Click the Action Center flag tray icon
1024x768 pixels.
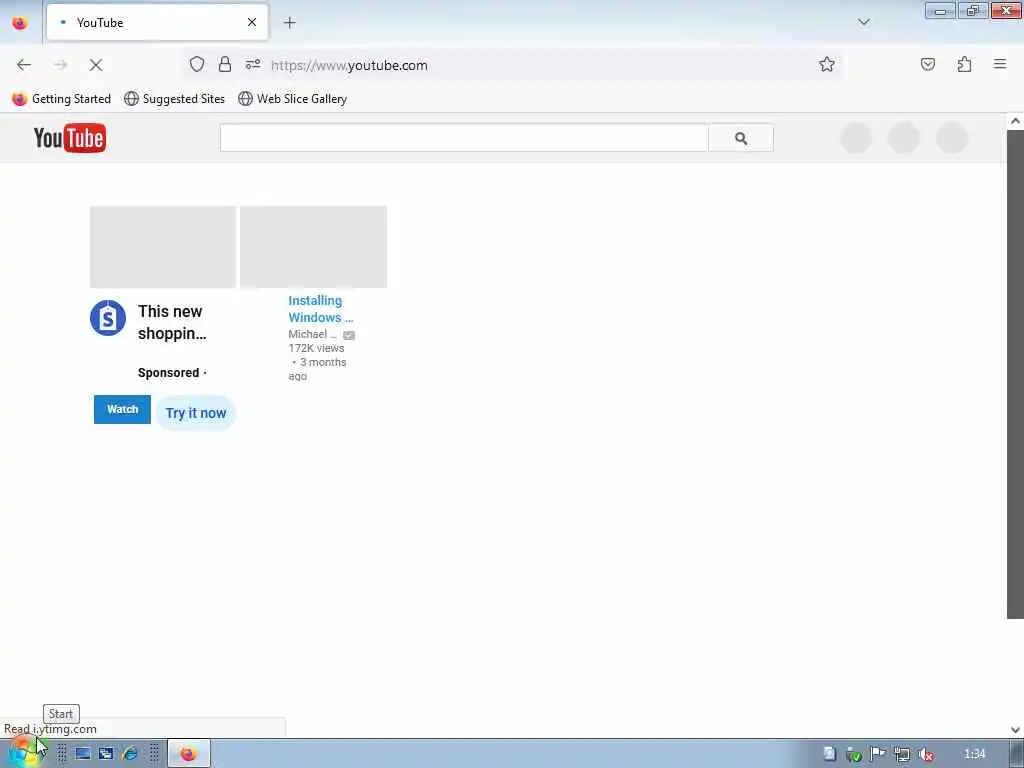tap(877, 754)
